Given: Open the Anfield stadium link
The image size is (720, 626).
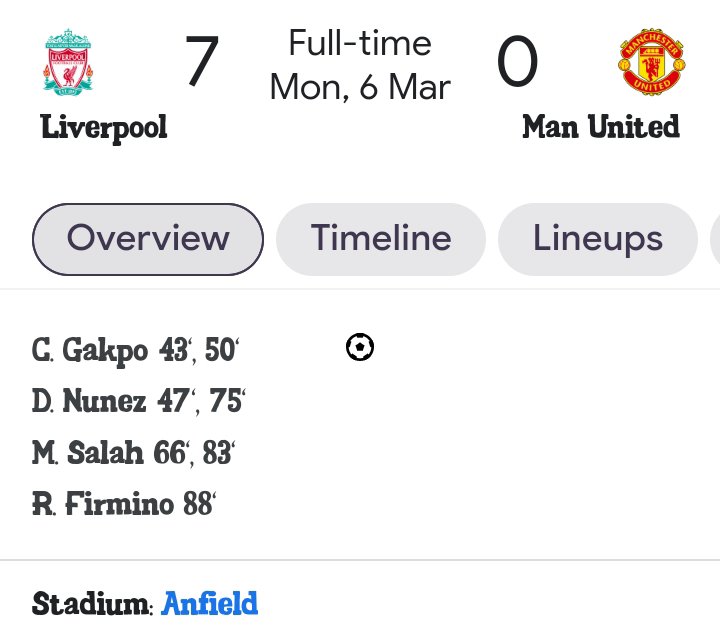Looking at the screenshot, I should 210,604.
